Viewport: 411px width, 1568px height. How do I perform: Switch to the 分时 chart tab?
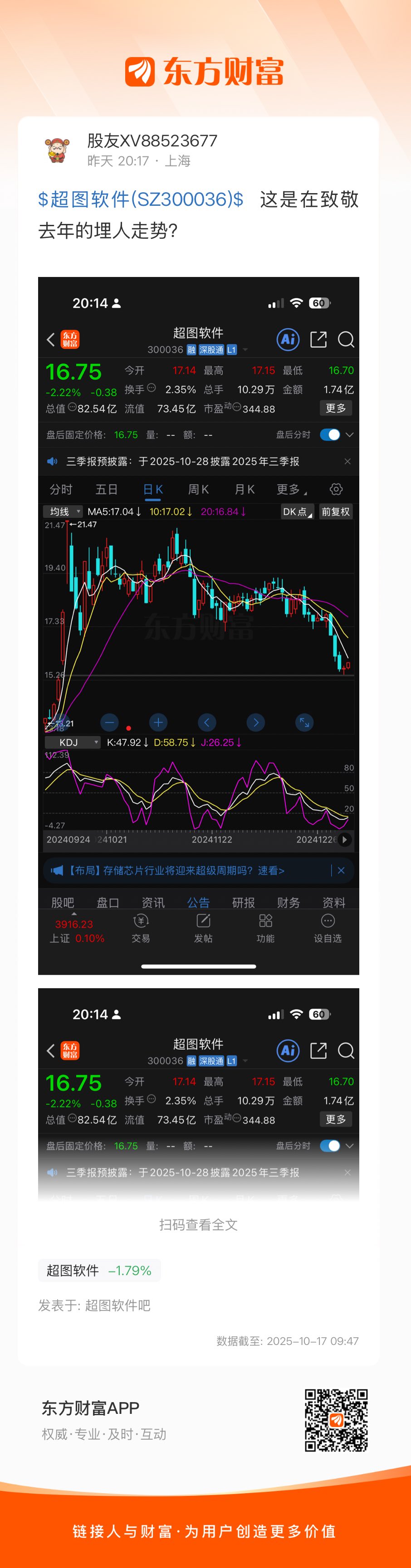point(61,490)
